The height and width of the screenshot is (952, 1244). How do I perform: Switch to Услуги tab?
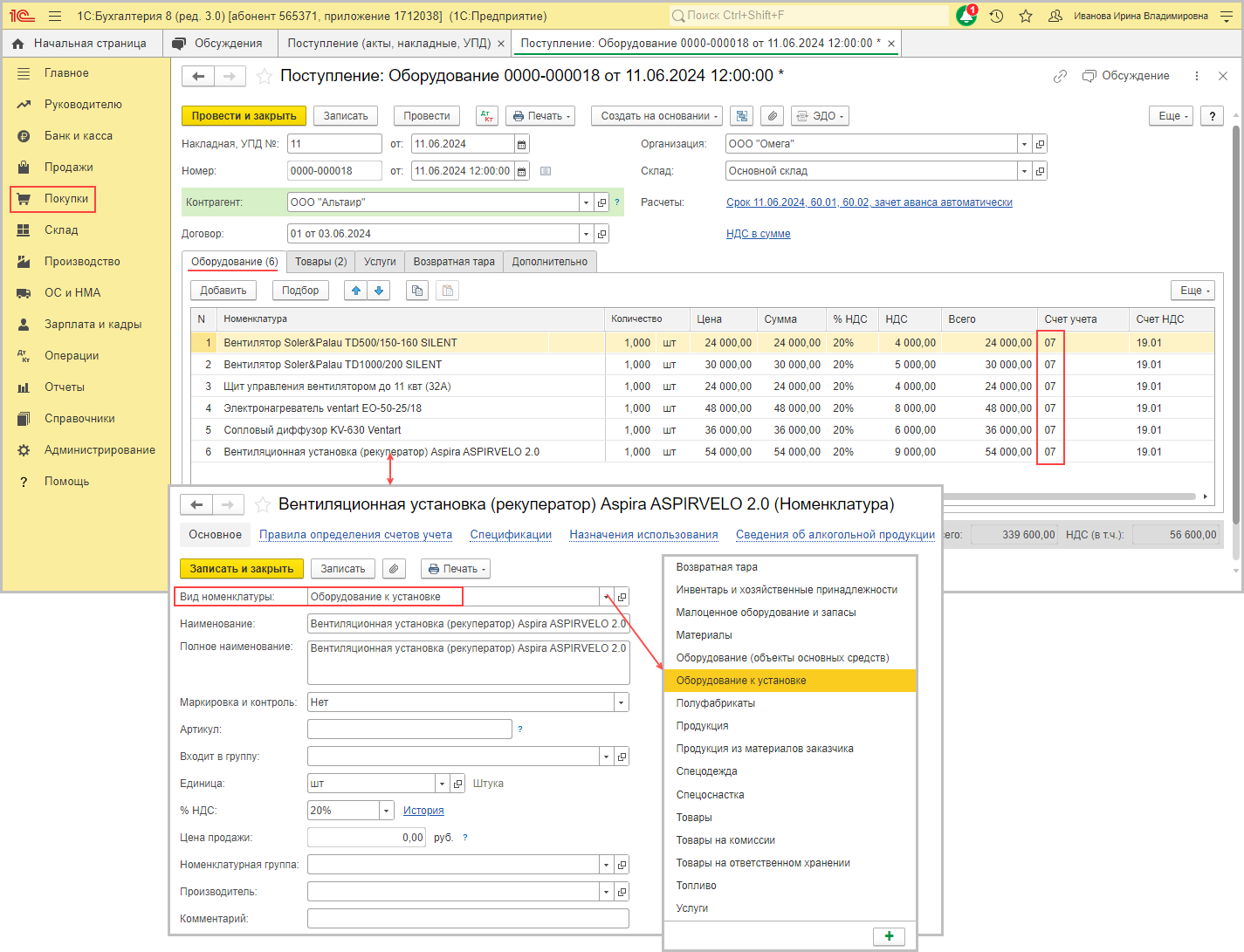pyautogui.click(x=380, y=262)
